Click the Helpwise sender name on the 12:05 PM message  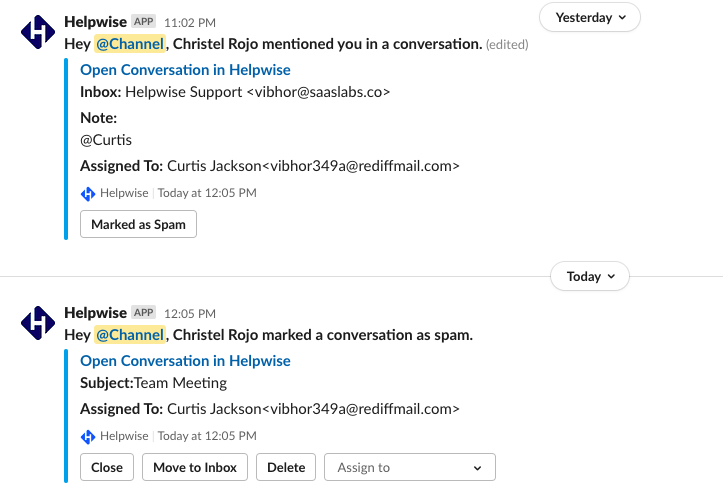[x=95, y=313]
